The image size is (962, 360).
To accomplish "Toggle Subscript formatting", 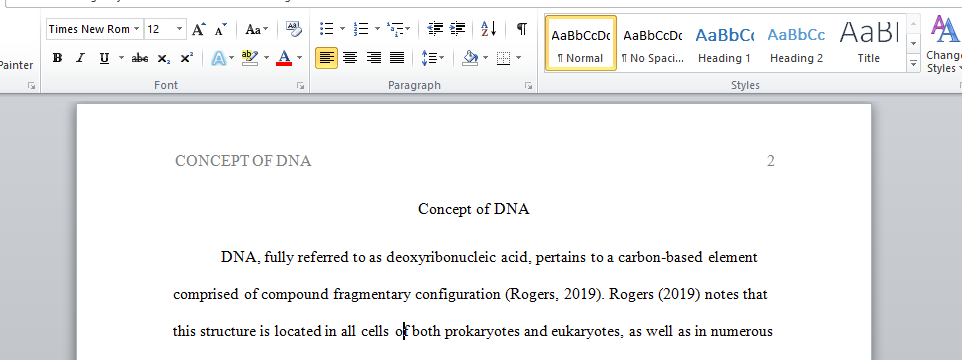I will click(x=163, y=58).
